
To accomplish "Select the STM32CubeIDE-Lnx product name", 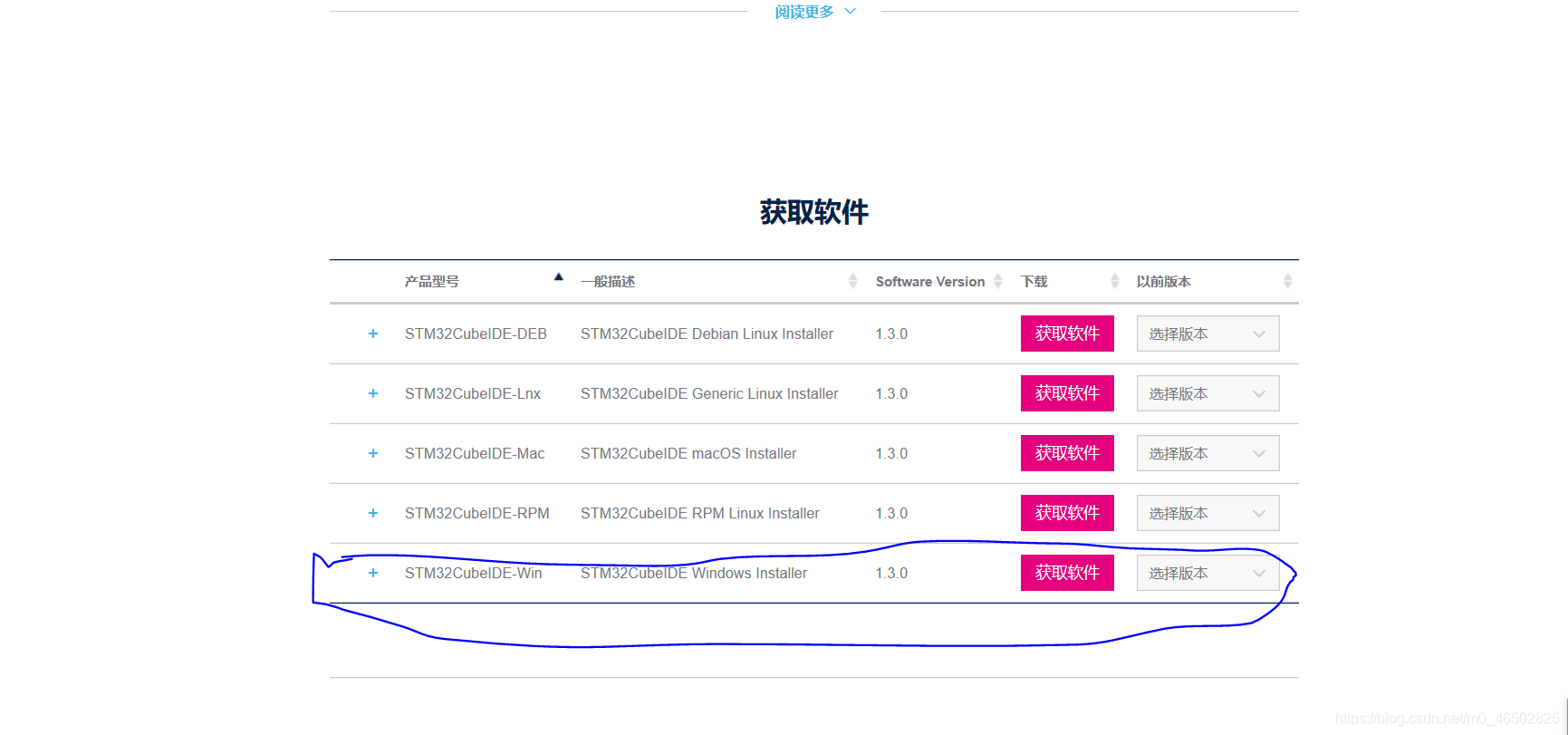I will (473, 393).
